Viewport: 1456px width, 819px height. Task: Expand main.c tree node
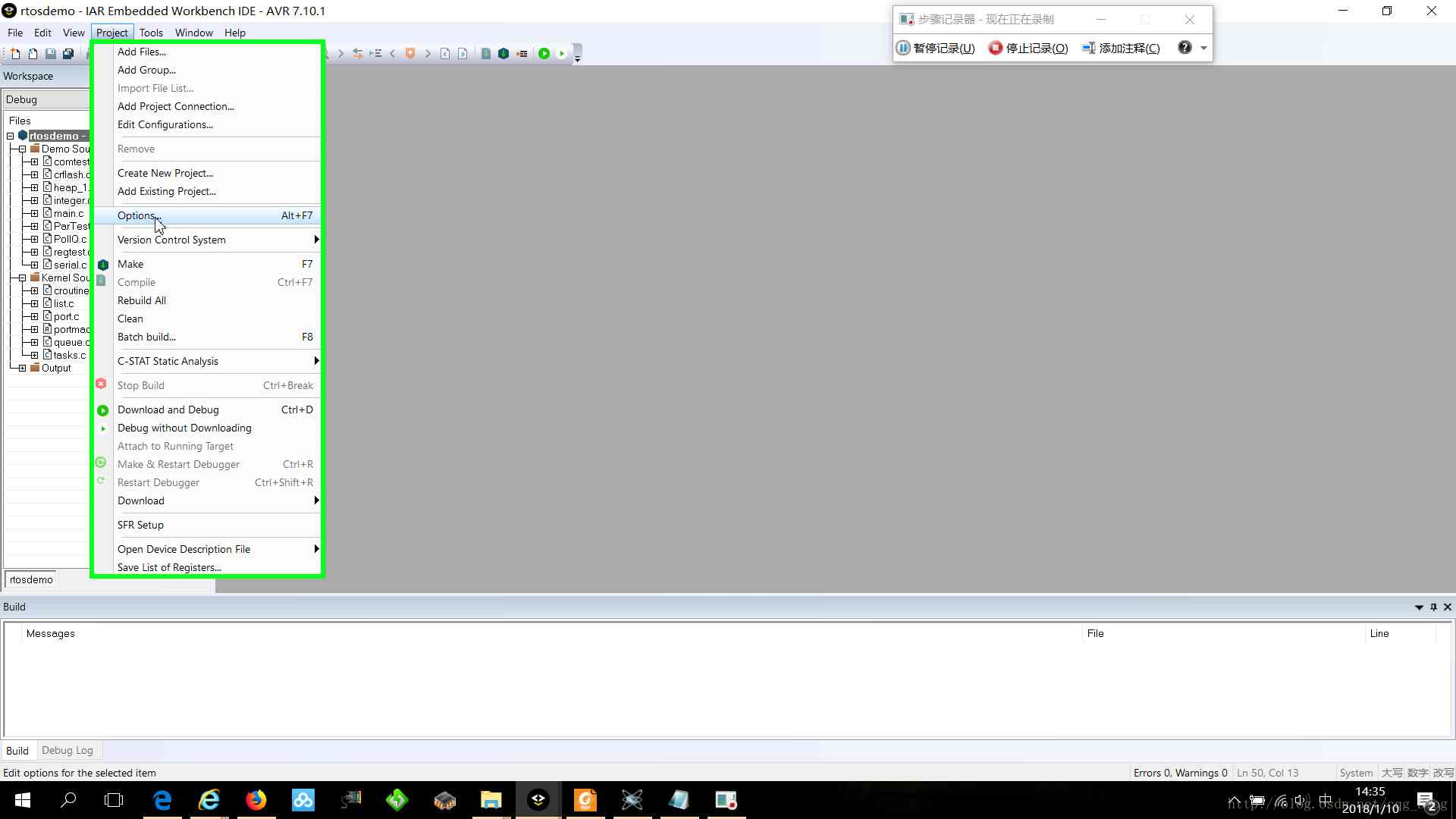click(x=34, y=214)
